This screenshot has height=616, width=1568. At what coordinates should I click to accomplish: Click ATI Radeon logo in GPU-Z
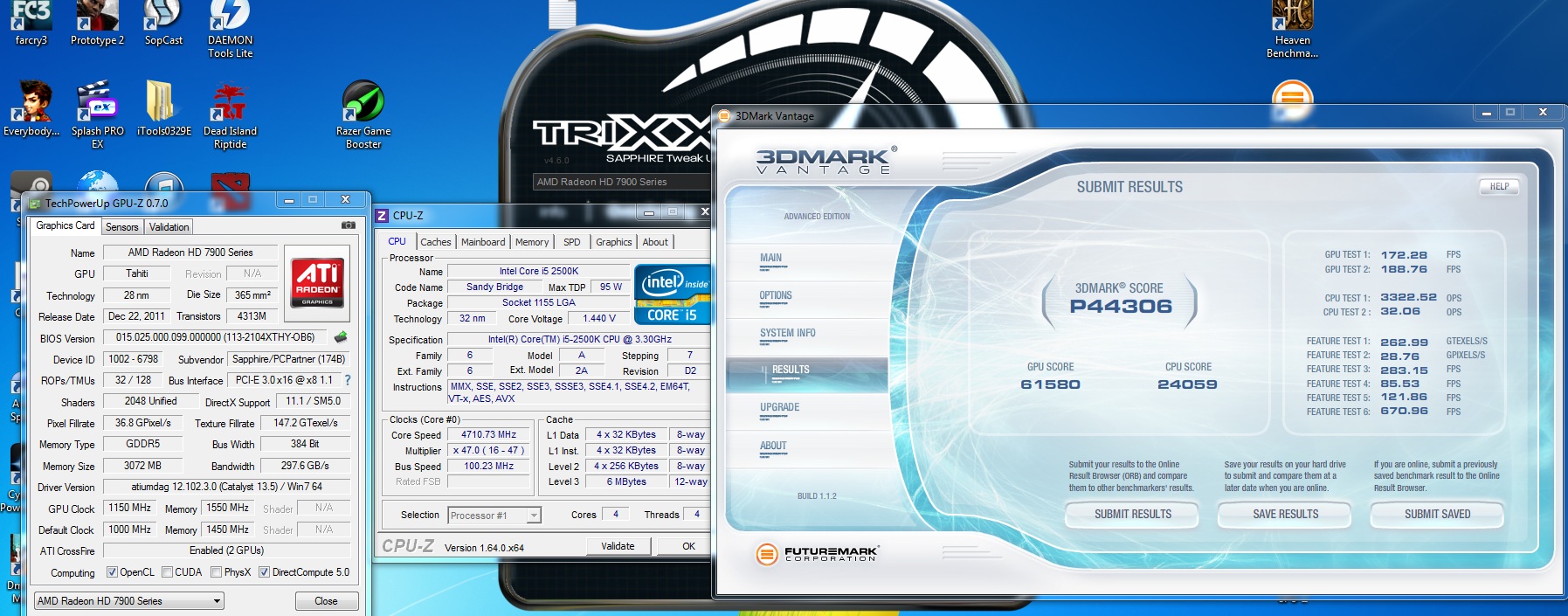(x=317, y=282)
